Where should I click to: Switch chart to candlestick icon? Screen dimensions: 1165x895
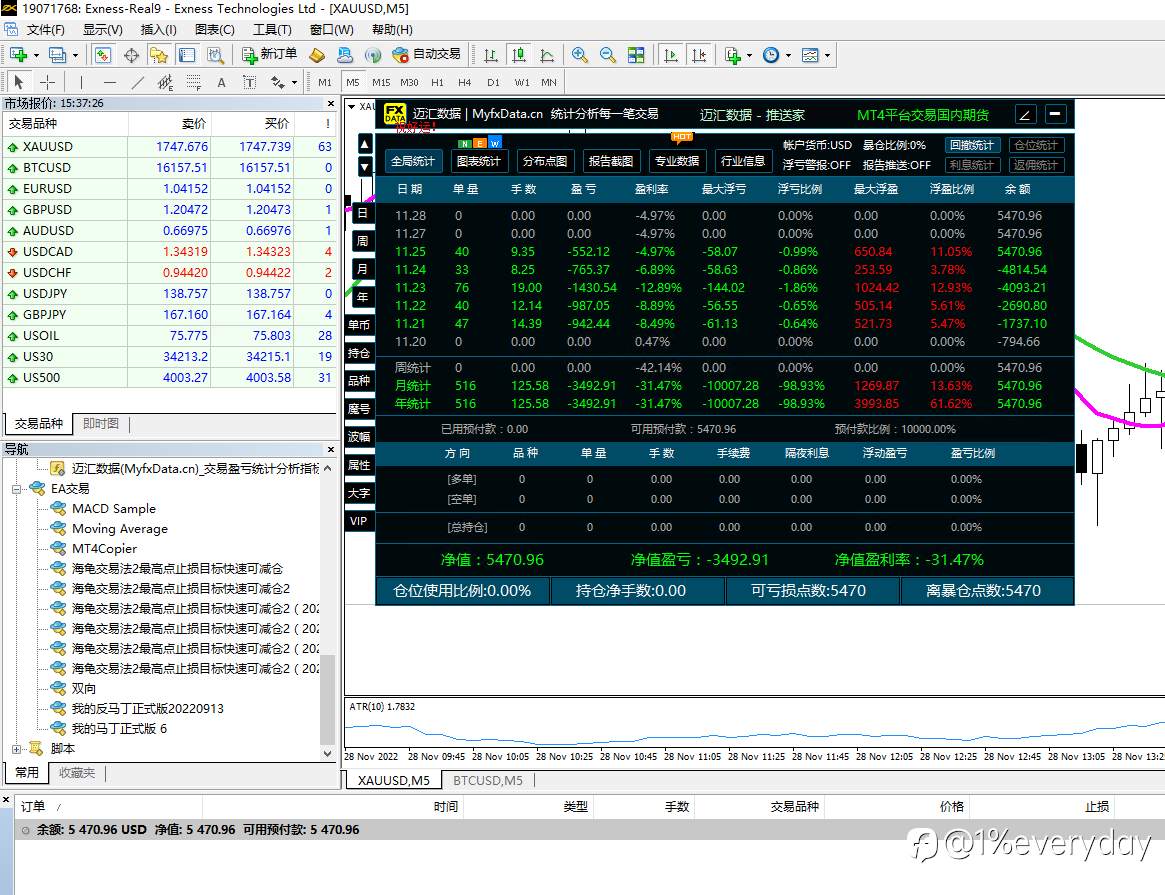tap(519, 55)
